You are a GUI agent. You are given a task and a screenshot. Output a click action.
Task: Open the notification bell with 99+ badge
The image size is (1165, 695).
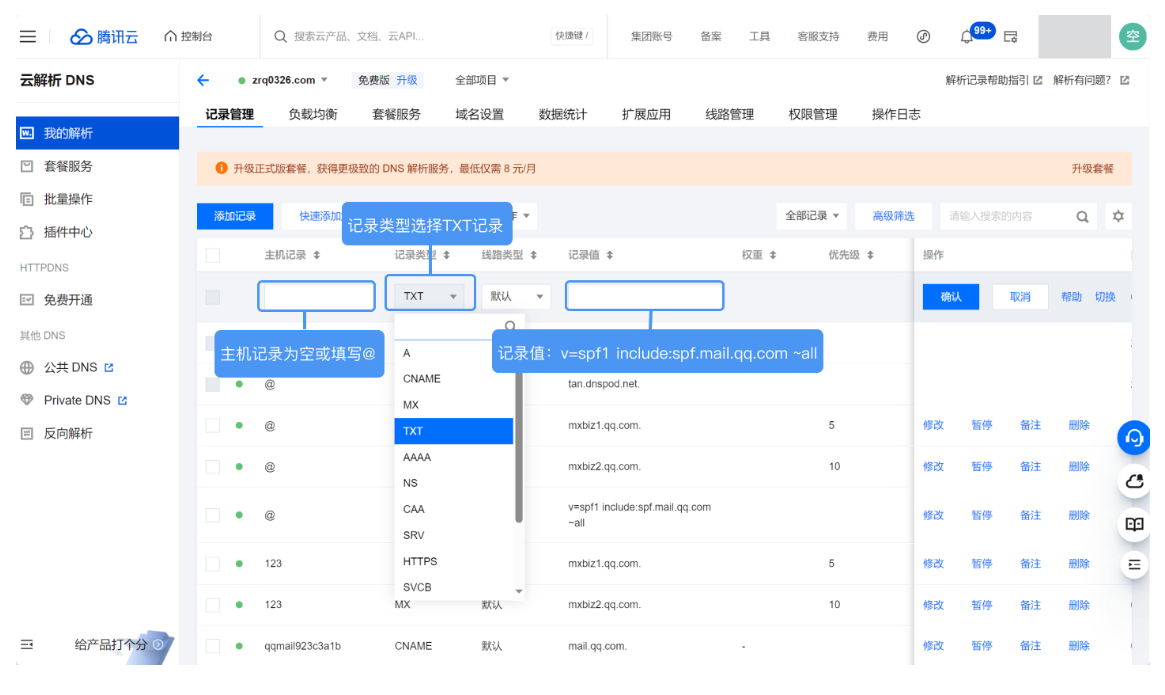tap(967, 36)
